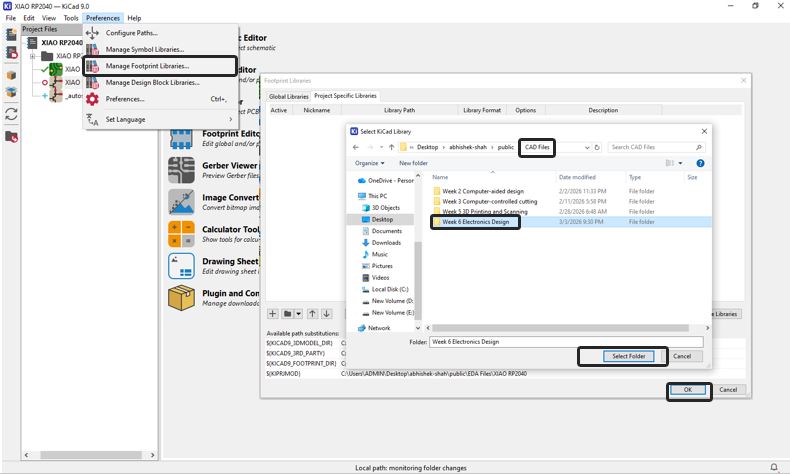The image size is (790, 474).
Task: Click the Back arrow in Select KiCad Library
Action: point(356,147)
